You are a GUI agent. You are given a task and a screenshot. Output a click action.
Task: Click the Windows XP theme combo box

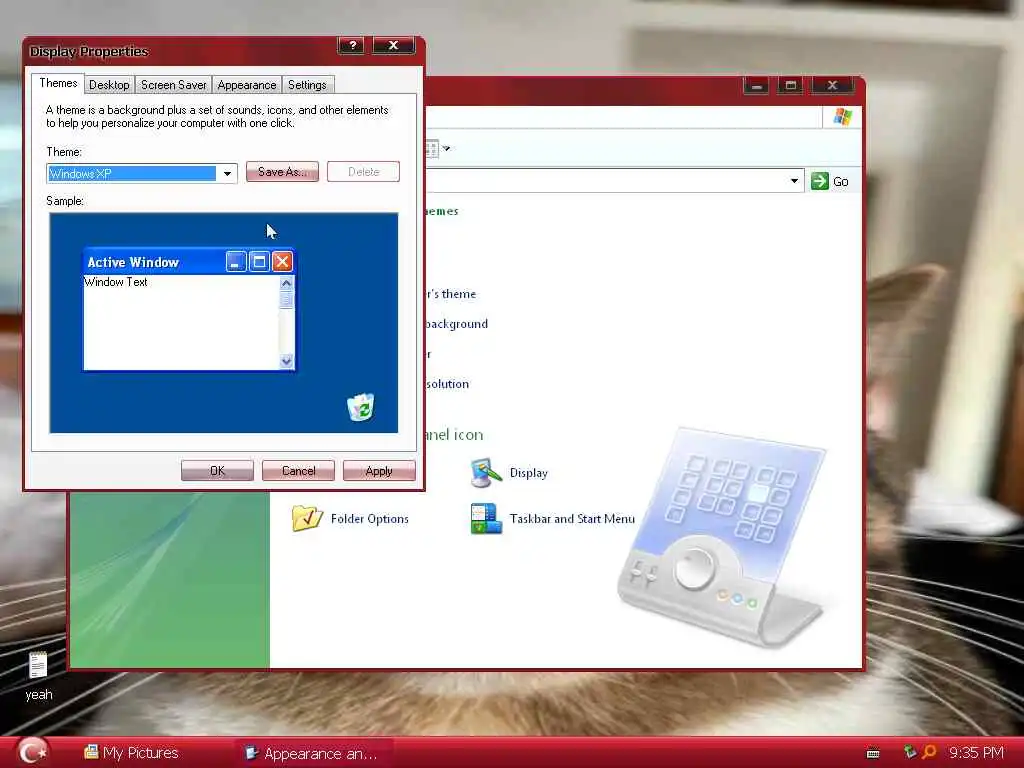[142, 174]
